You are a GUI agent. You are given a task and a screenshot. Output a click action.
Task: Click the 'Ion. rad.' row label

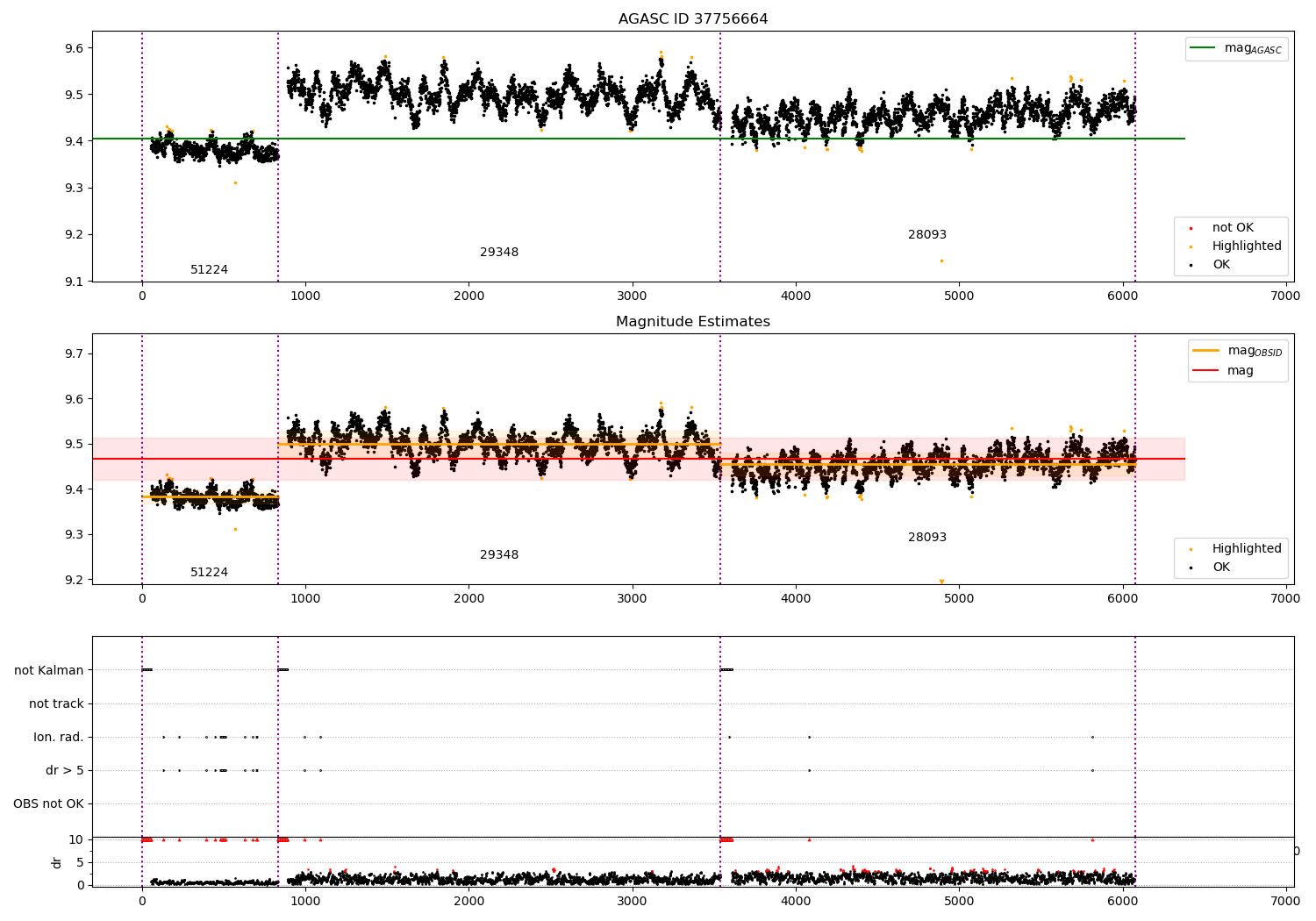pyautogui.click(x=59, y=738)
